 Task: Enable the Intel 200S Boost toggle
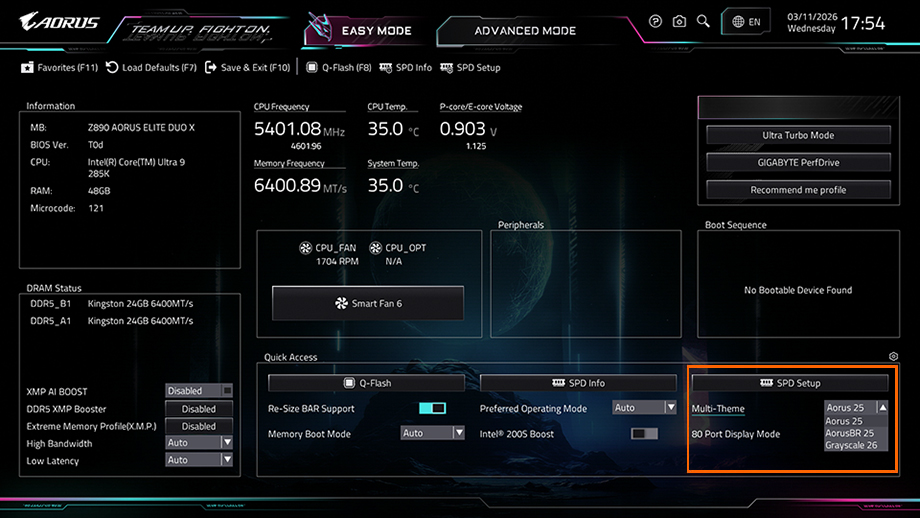(x=644, y=433)
